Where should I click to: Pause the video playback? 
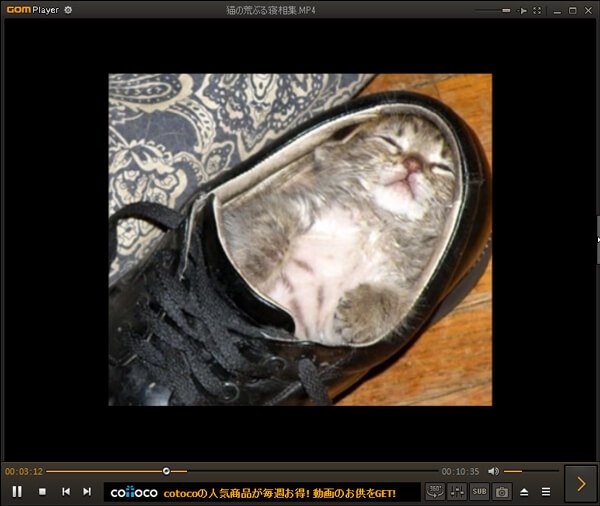(17, 491)
